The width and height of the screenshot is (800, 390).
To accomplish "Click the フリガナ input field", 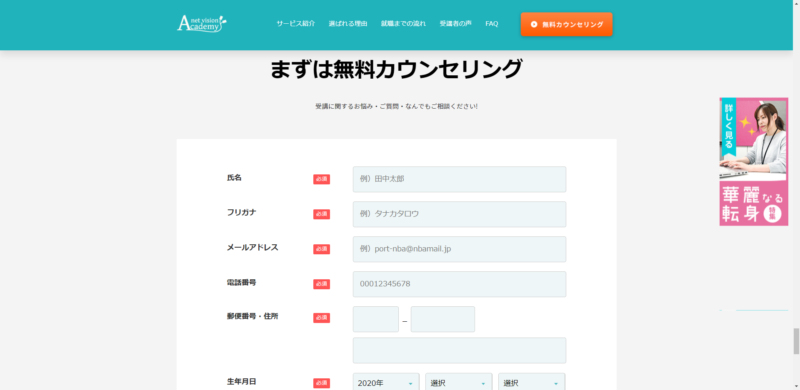I will tap(459, 214).
